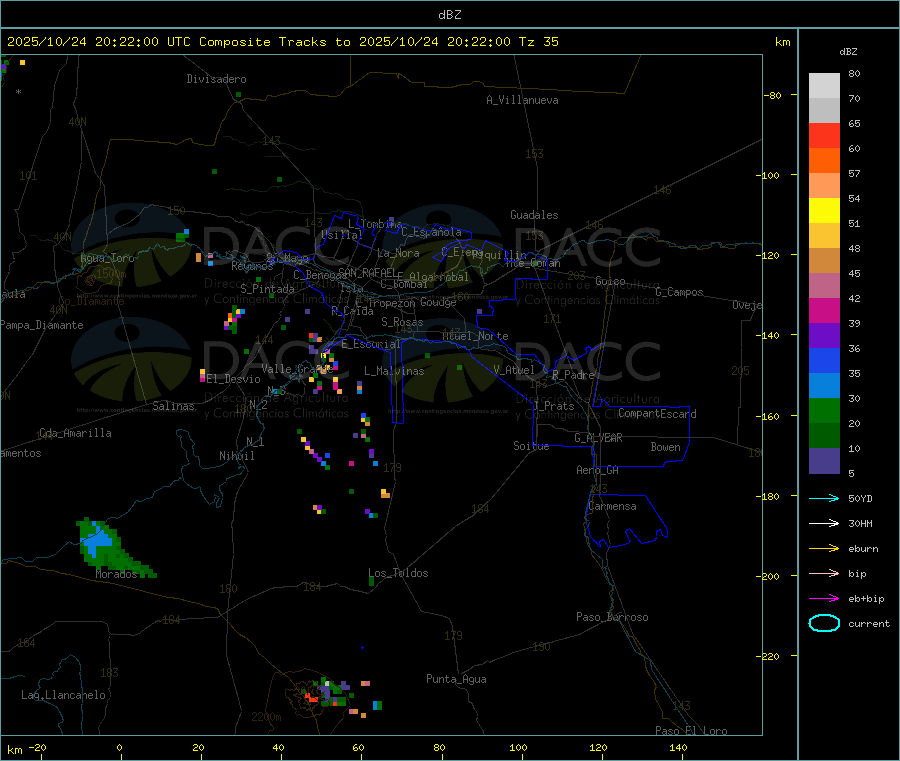900x761 pixels.
Task: Click the 30HM white arrow legend icon
Action: pyautogui.click(x=824, y=523)
